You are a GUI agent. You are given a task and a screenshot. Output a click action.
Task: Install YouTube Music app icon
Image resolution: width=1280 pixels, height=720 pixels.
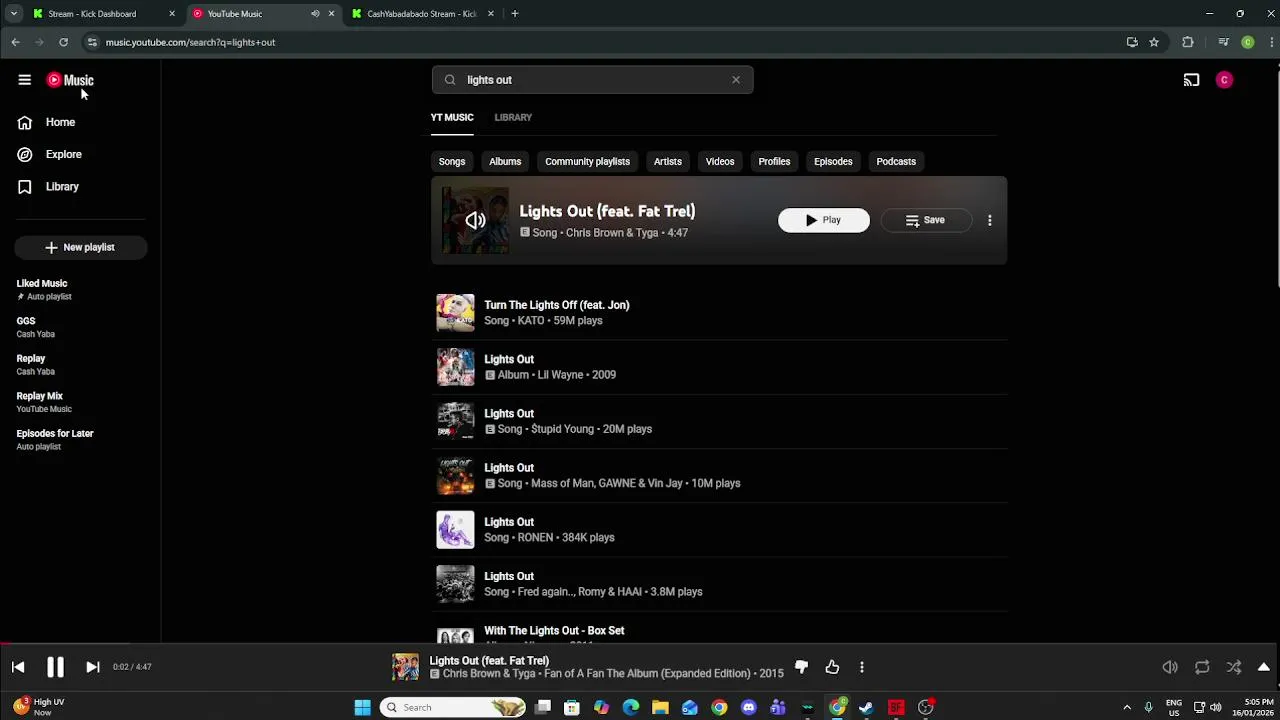pyautogui.click(x=1132, y=42)
